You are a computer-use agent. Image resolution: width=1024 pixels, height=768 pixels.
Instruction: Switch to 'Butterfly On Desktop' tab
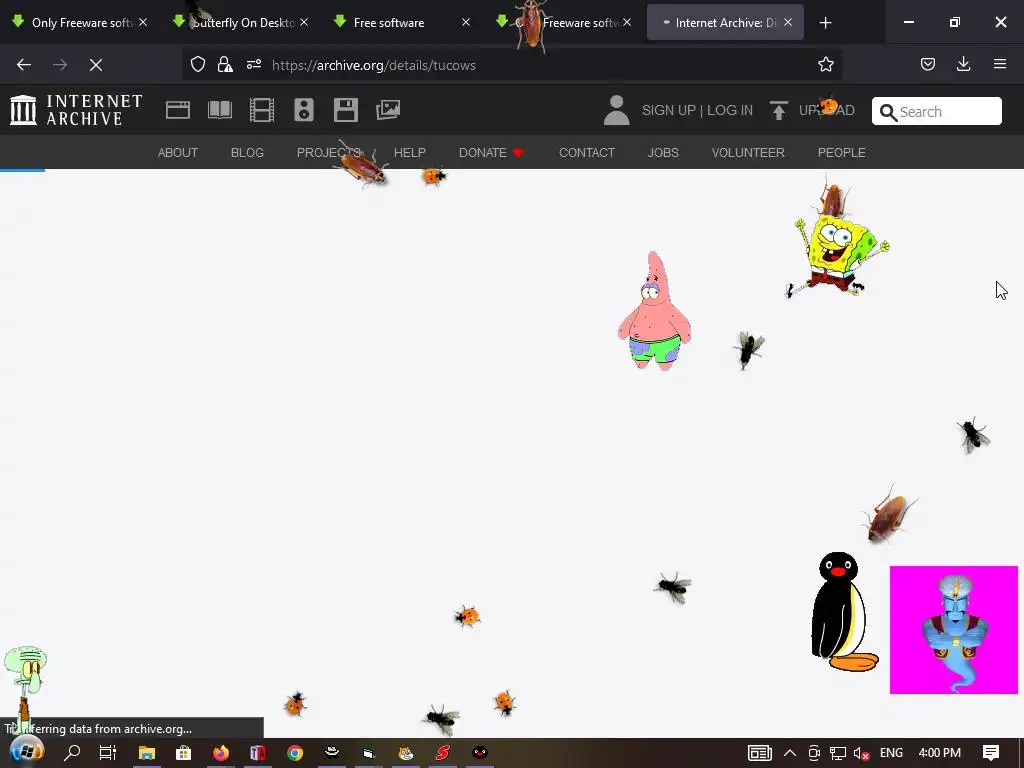coord(234,23)
